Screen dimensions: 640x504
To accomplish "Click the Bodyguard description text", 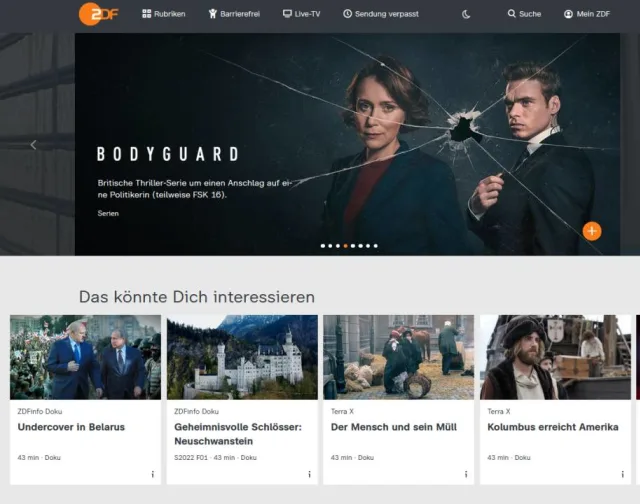I will point(195,189).
